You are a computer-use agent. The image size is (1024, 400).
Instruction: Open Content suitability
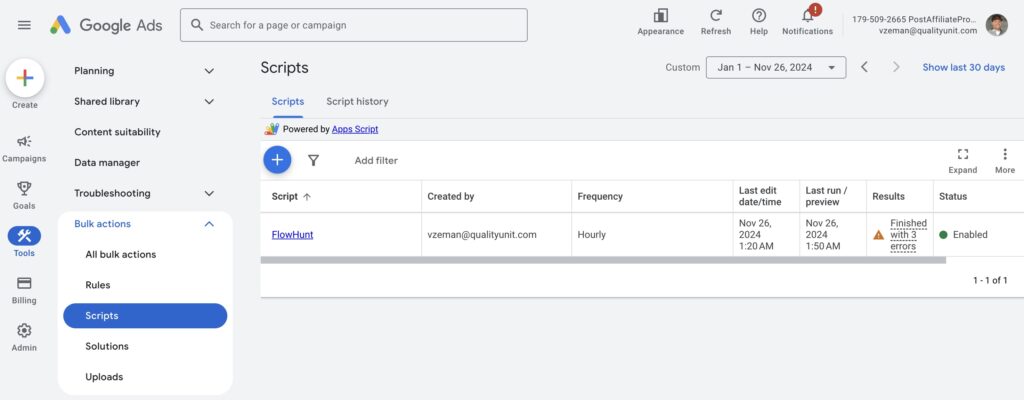point(117,132)
